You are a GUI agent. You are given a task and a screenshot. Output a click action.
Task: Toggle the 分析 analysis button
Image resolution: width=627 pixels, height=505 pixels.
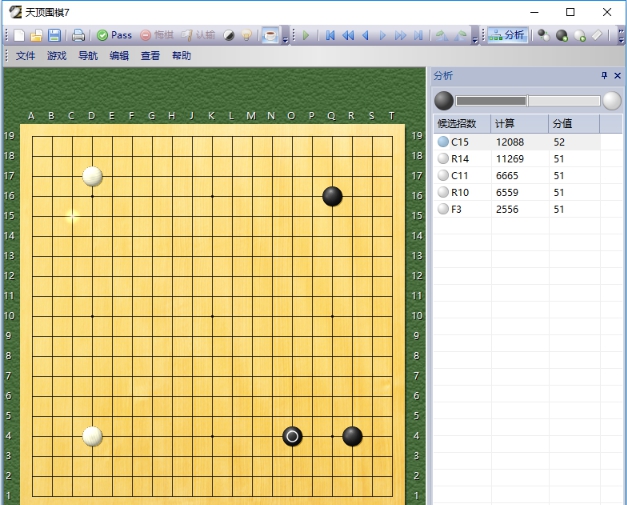click(x=508, y=35)
